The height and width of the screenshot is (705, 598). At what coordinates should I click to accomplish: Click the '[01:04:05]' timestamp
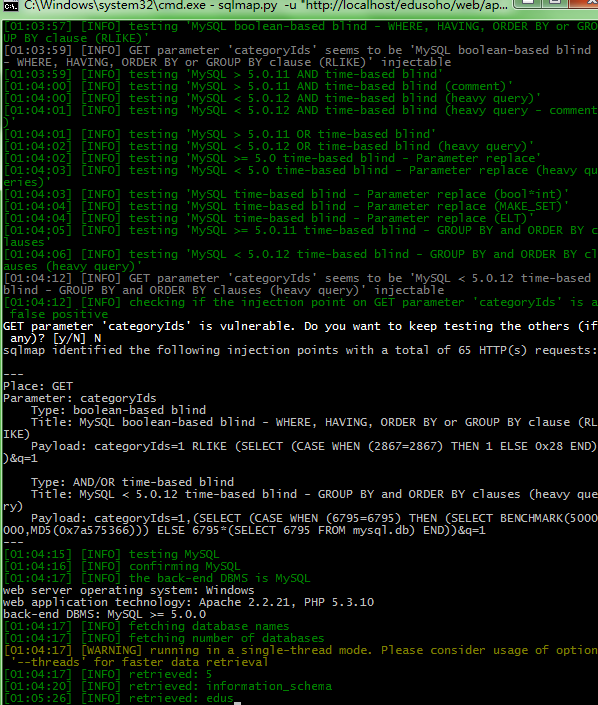[x=38, y=230]
